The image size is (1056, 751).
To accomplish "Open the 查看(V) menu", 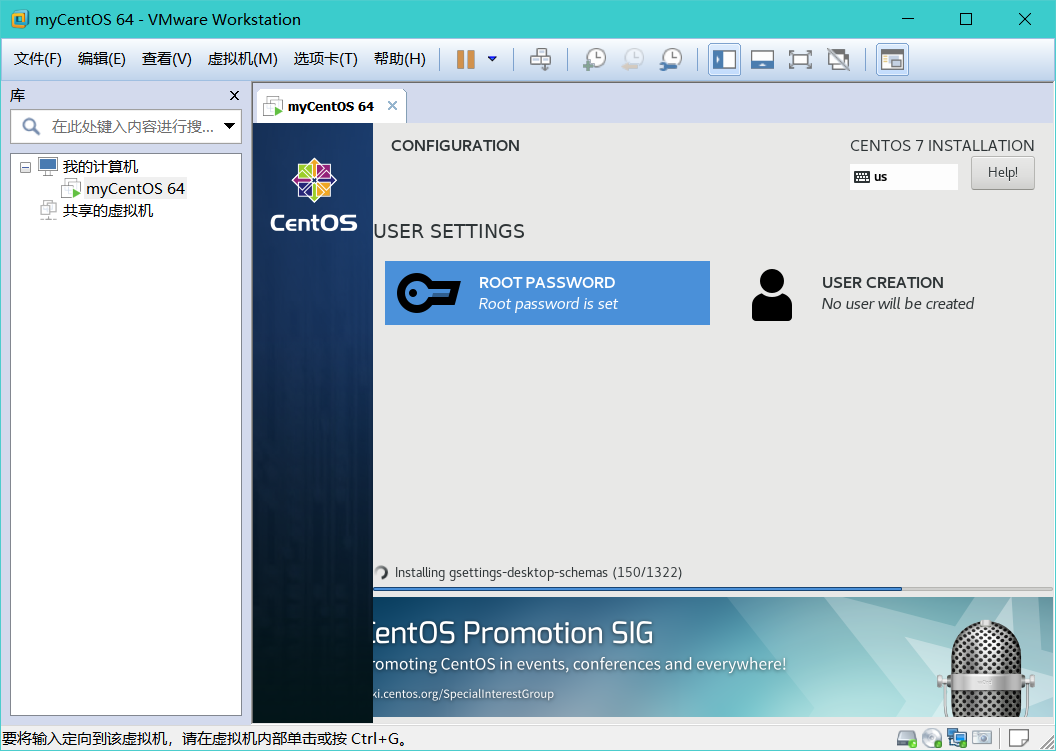I will pos(166,59).
